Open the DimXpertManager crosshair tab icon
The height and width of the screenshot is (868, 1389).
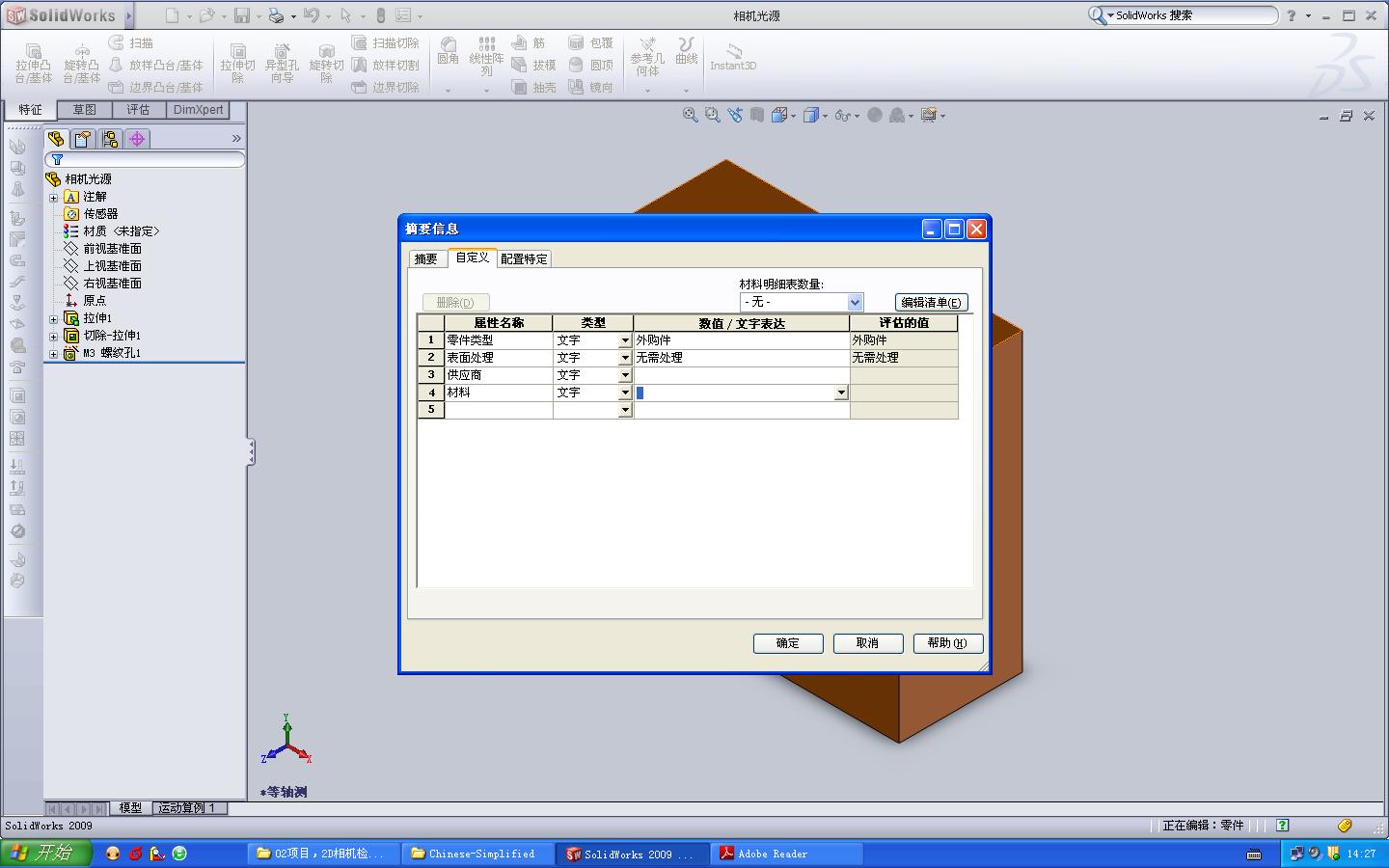137,139
